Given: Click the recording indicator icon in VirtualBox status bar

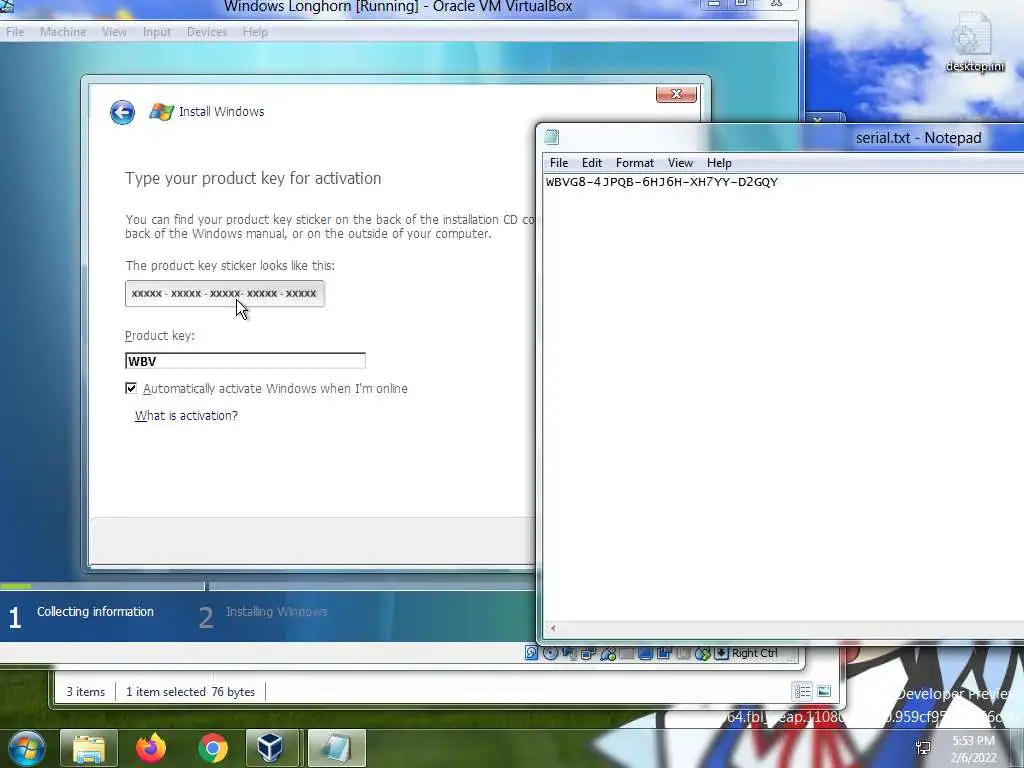Looking at the screenshot, I should point(664,653).
